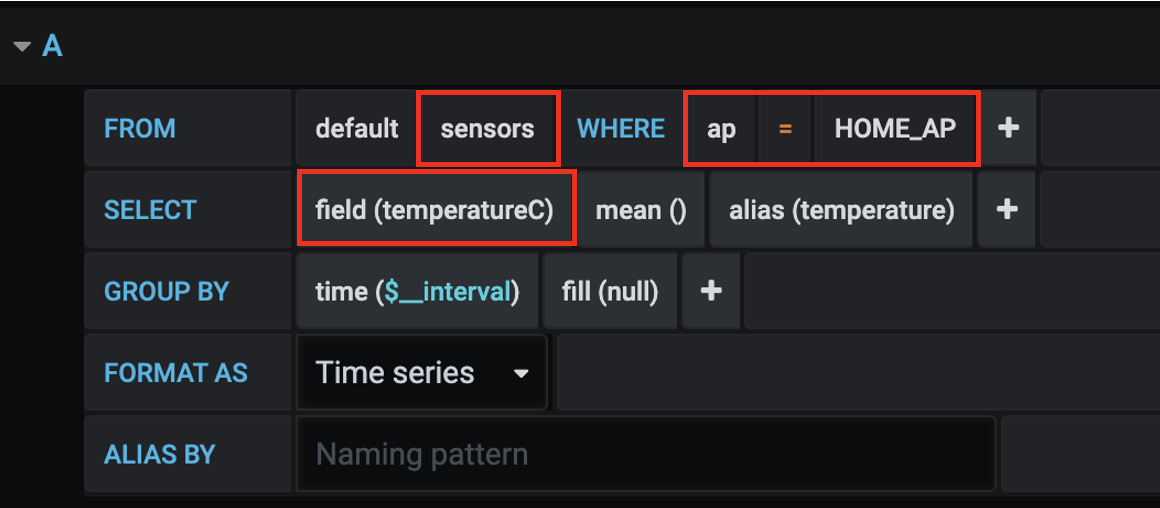Collapse query A with the arrow
Screen dimensions: 1160x508
(x=22, y=46)
